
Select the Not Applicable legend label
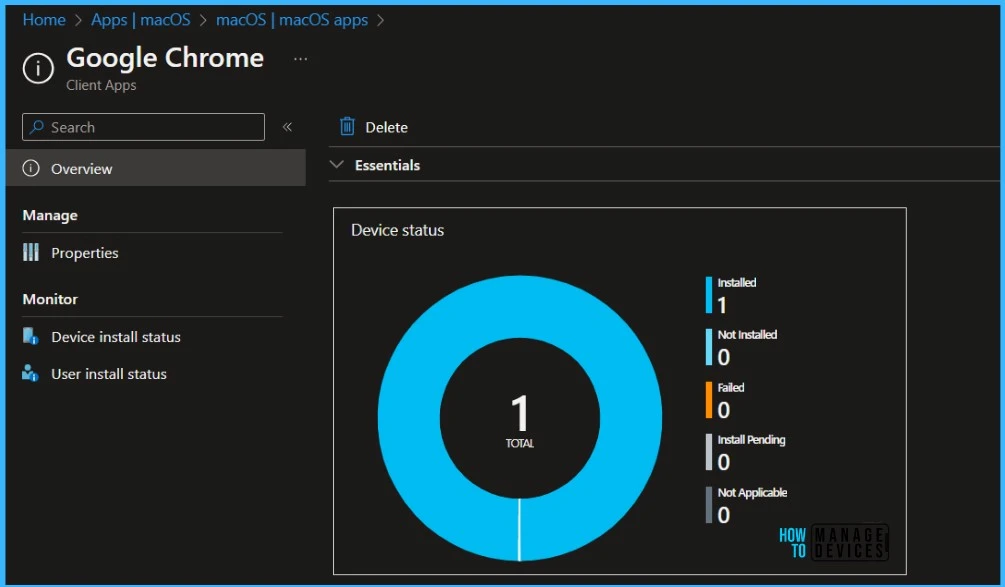[x=752, y=493]
